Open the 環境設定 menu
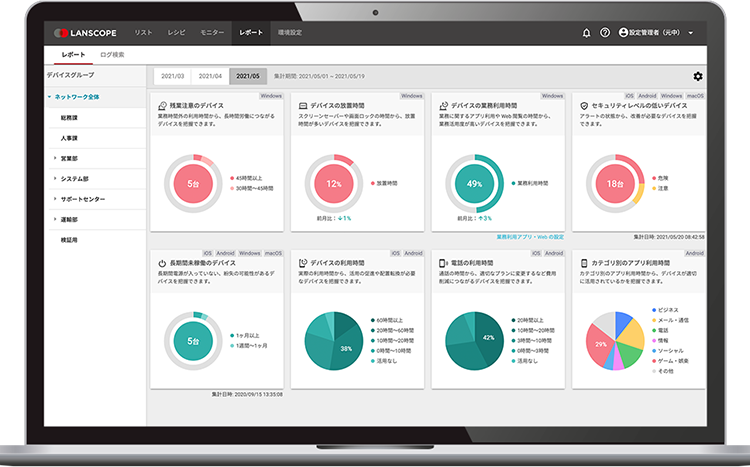The image size is (750, 467). tap(290, 33)
